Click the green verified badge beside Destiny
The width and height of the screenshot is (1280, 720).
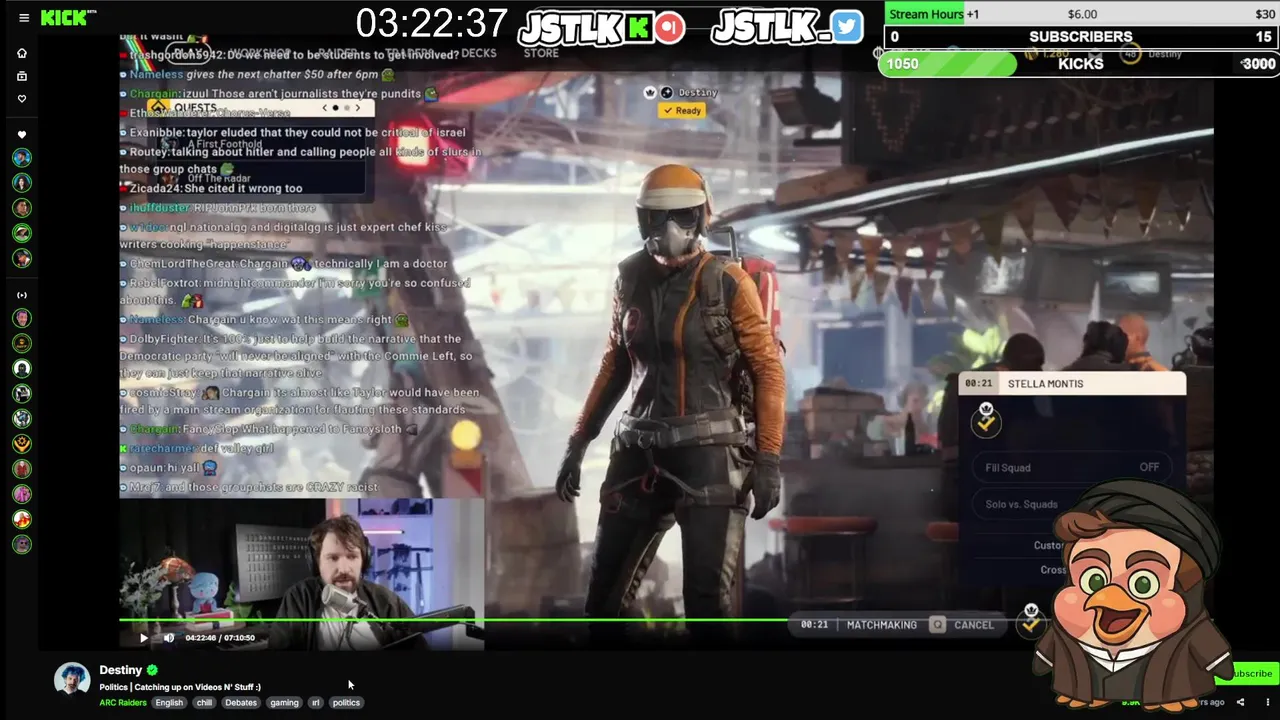(152, 670)
